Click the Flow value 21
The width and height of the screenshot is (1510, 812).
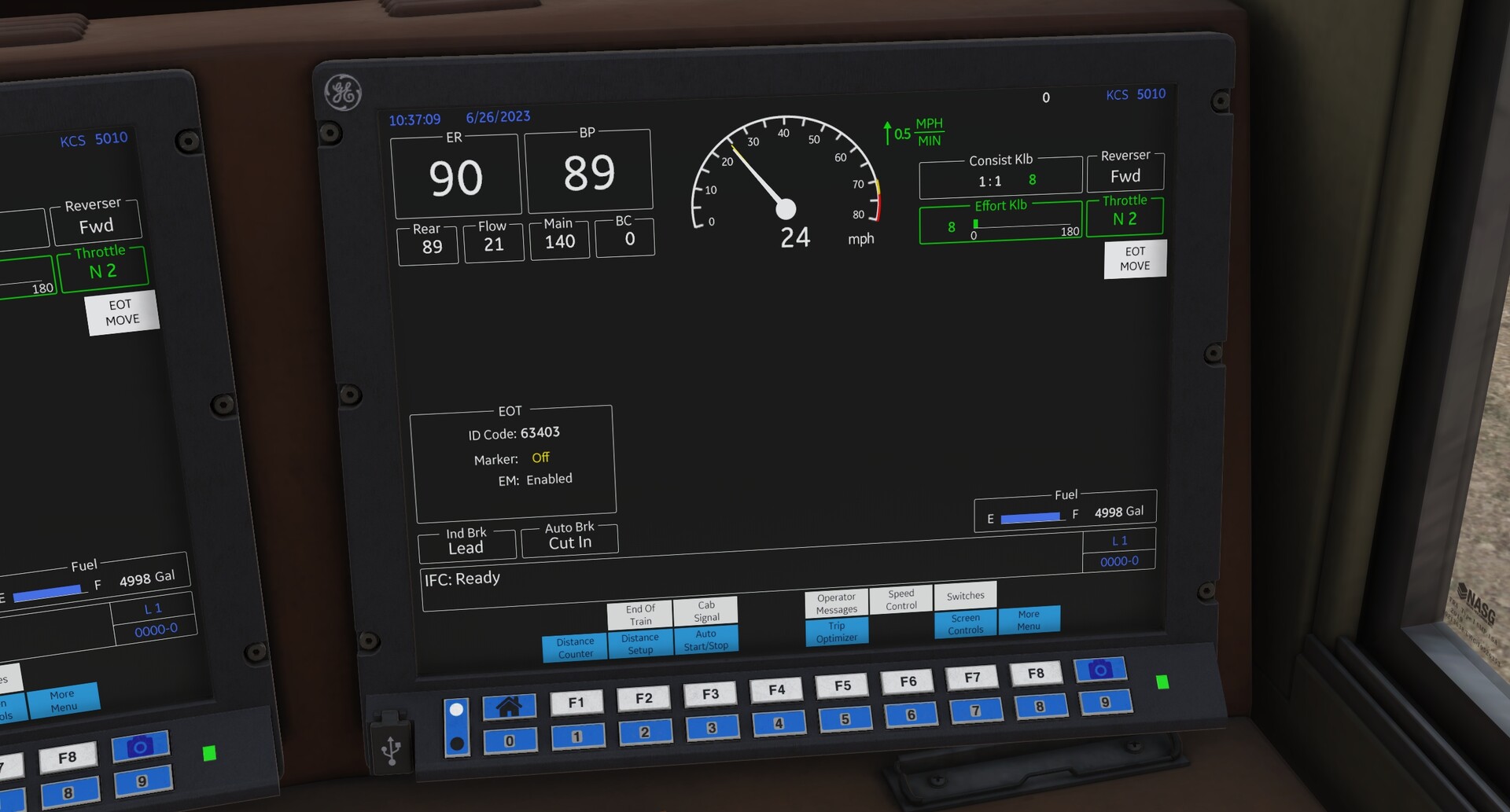pyautogui.click(x=494, y=244)
